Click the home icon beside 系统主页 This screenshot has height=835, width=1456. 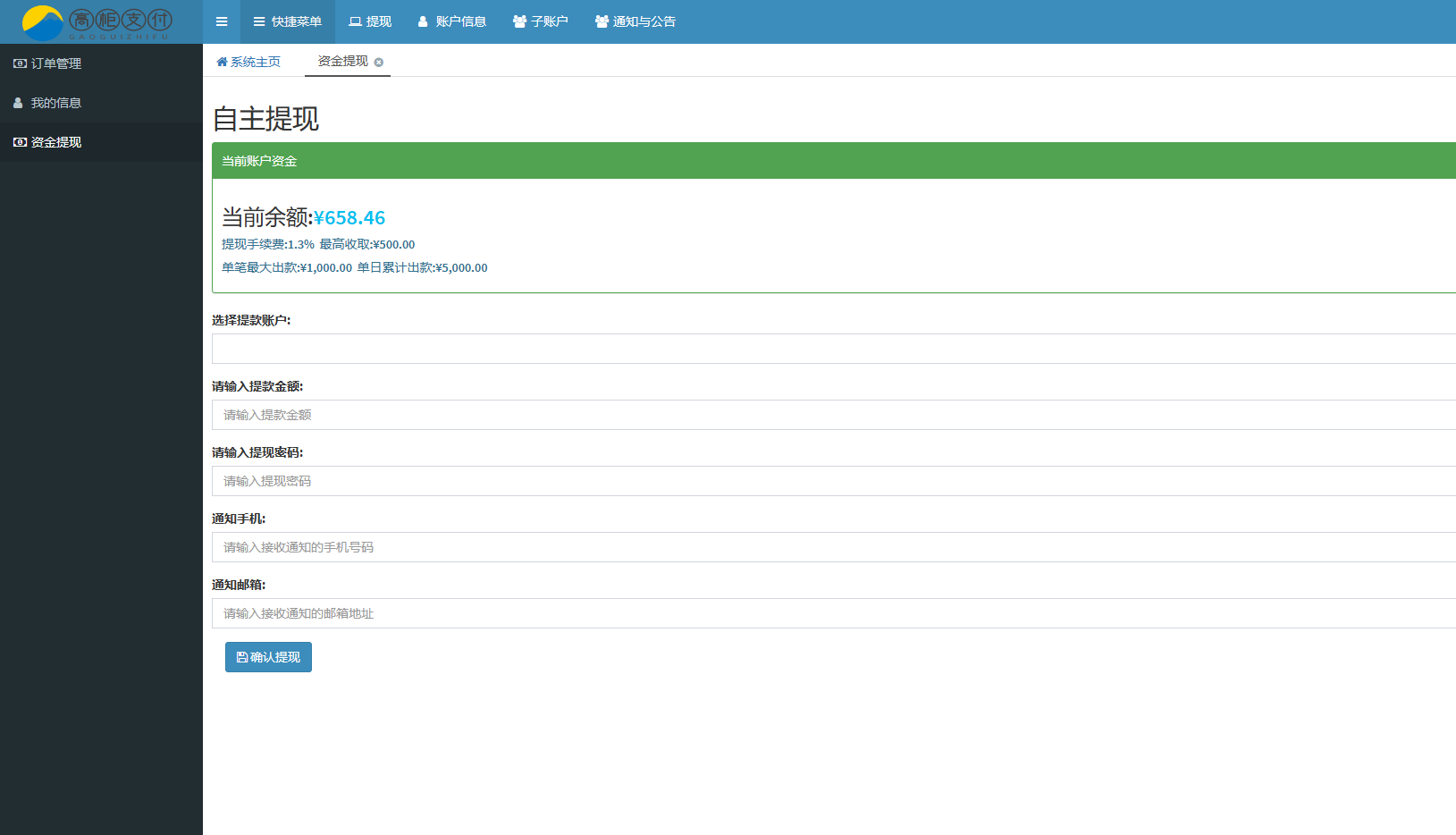(222, 62)
